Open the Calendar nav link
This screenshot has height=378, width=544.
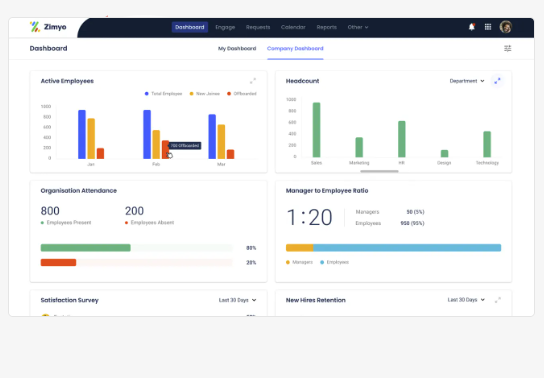(x=293, y=27)
